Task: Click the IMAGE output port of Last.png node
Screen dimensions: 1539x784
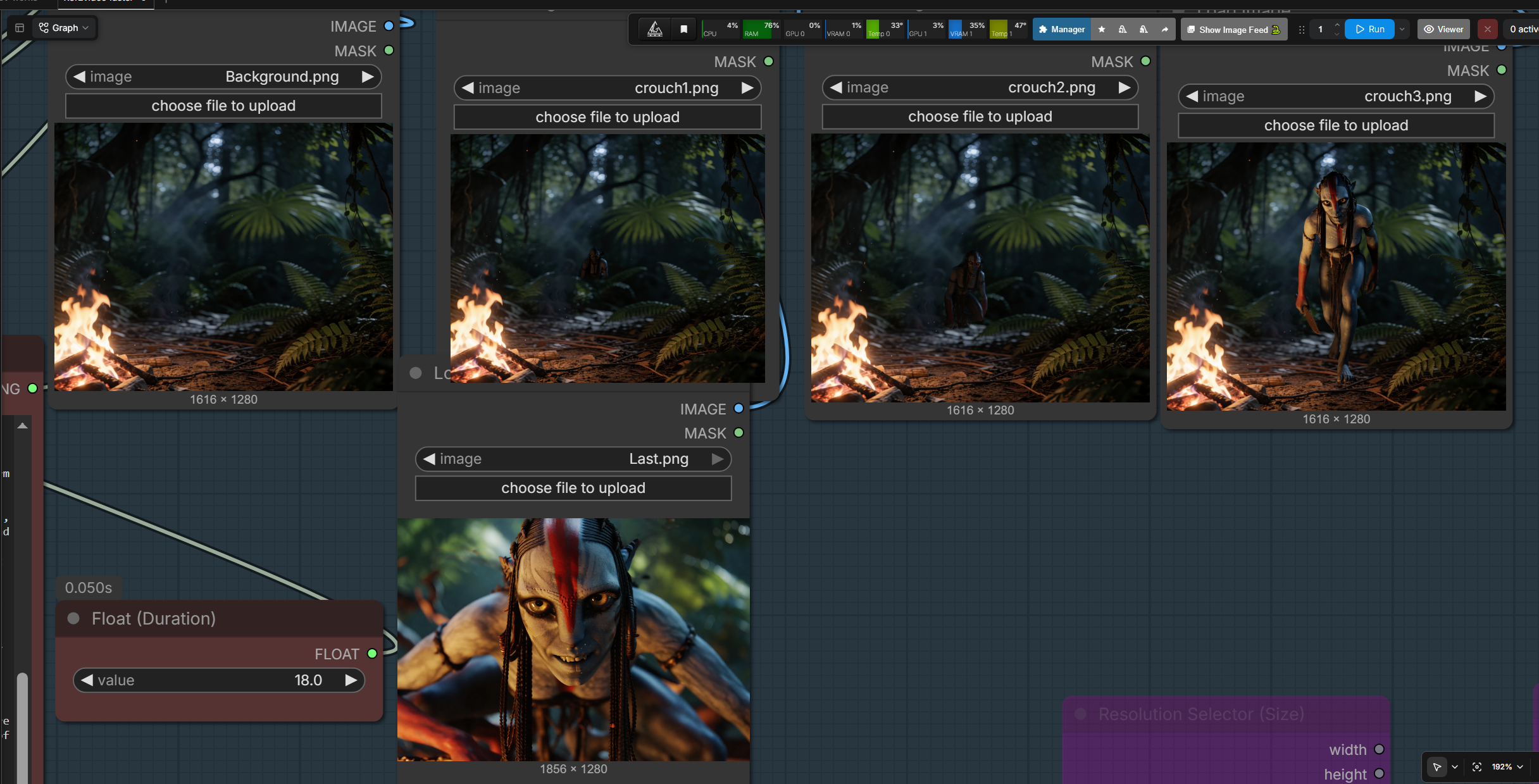Action: (x=738, y=409)
